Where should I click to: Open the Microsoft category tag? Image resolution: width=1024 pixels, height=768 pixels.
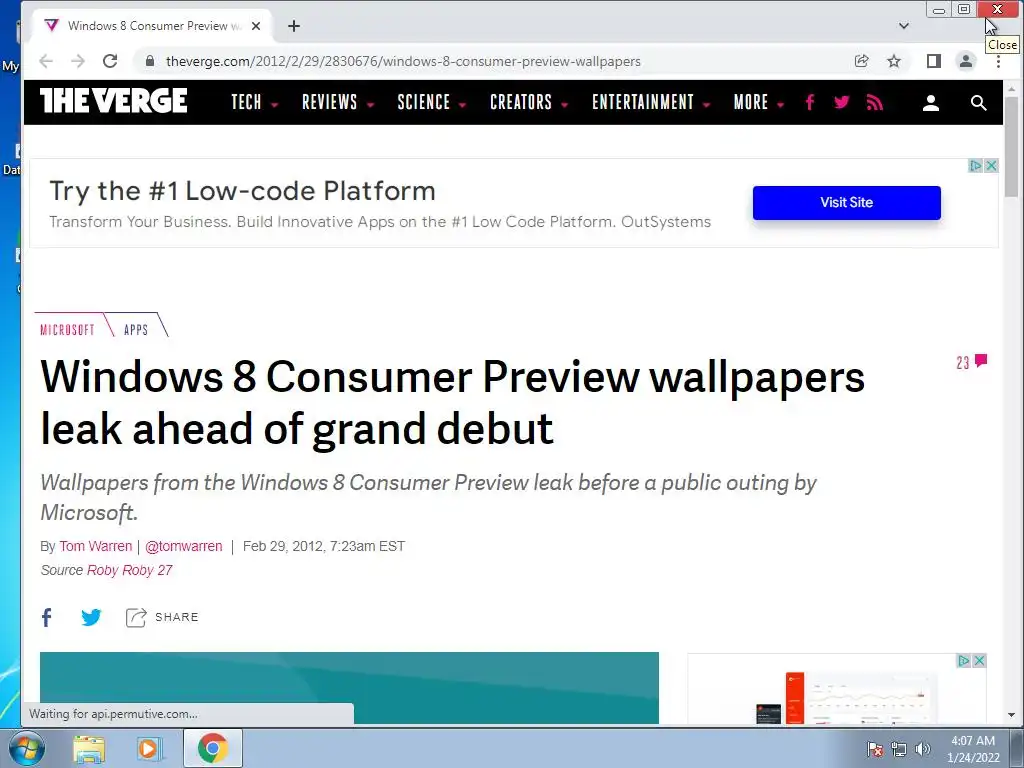67,330
